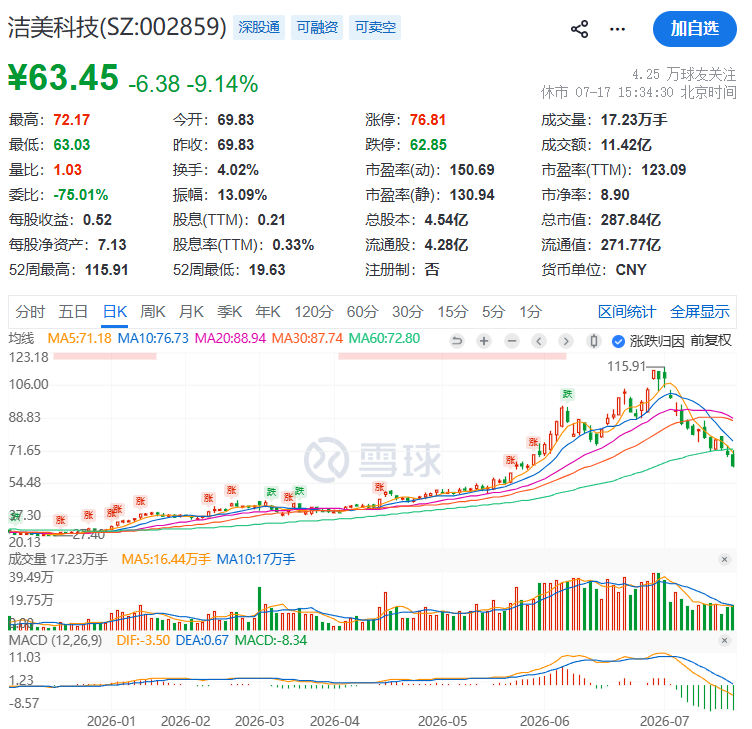Click the 涨停 76.81 value

pos(428,120)
